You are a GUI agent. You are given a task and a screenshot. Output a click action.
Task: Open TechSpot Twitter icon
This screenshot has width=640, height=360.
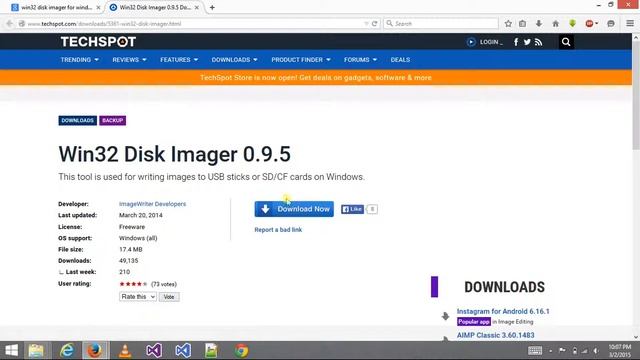tap(527, 42)
